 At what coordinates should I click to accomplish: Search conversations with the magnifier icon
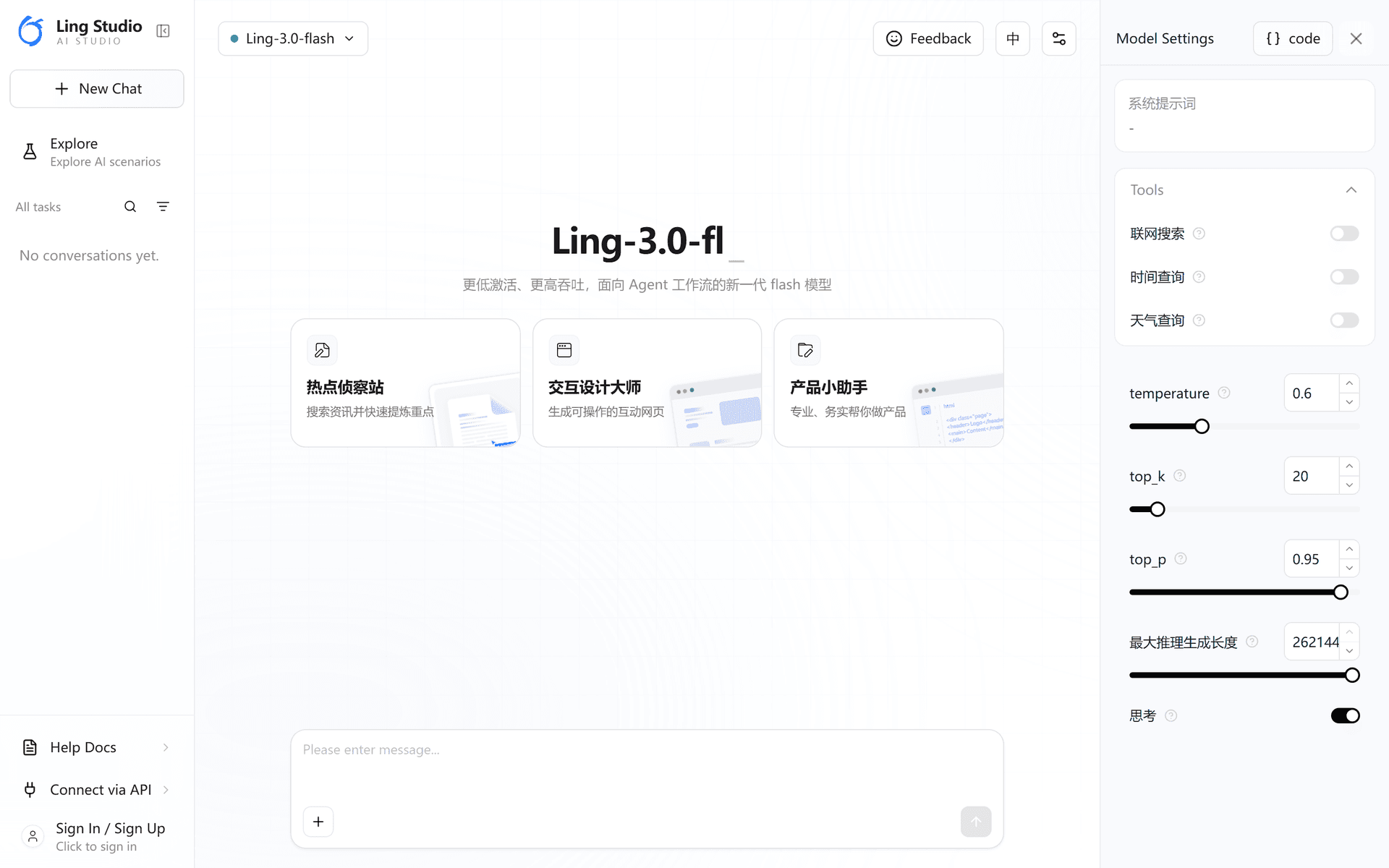point(130,207)
